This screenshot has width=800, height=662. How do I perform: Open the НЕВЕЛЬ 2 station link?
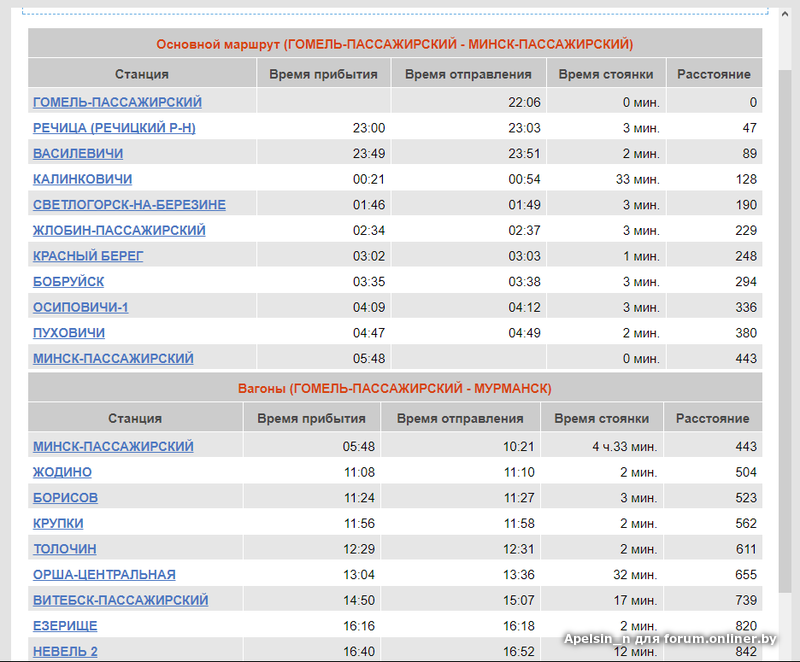[x=65, y=651]
